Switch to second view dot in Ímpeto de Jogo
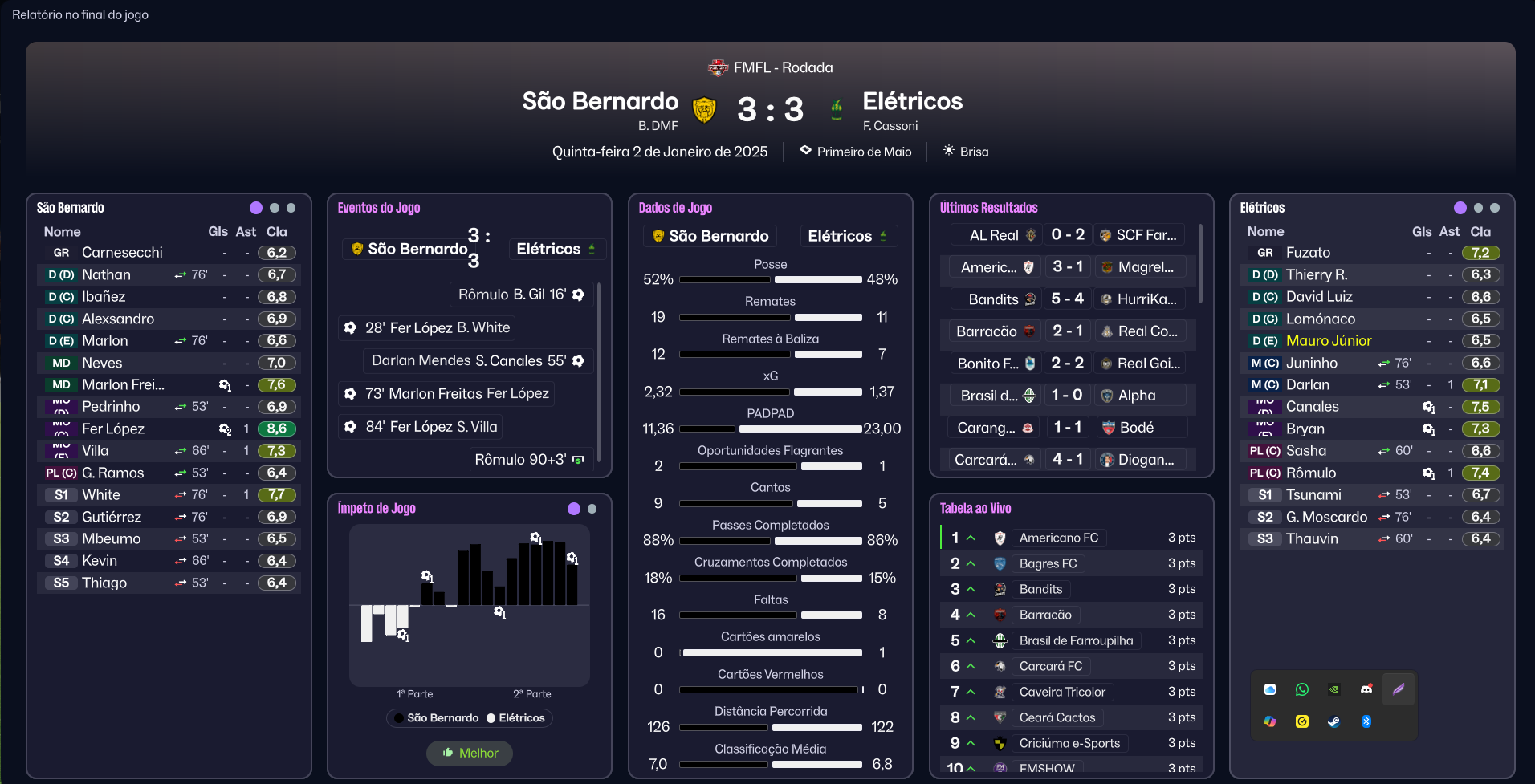The width and height of the screenshot is (1535, 784). pyautogui.click(x=592, y=509)
